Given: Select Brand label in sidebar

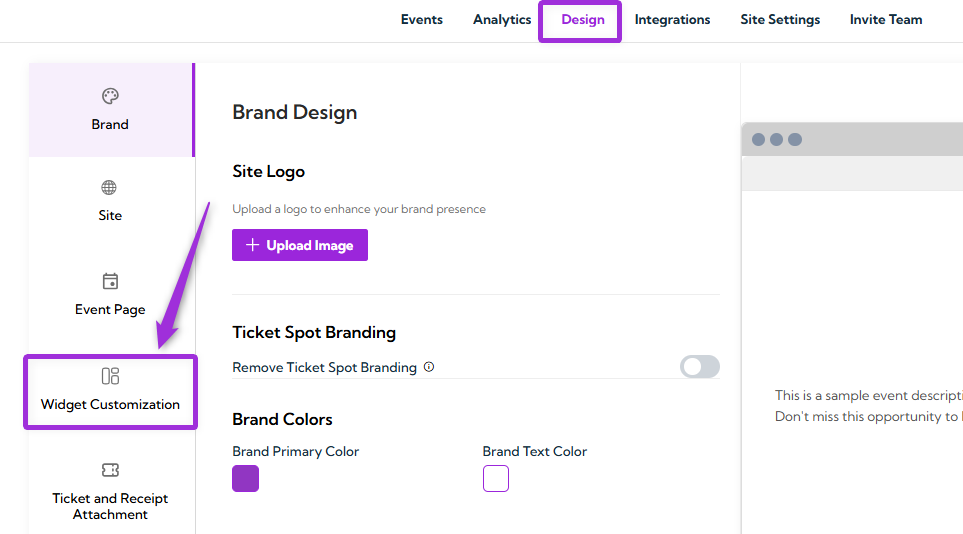Looking at the screenshot, I should (110, 124).
